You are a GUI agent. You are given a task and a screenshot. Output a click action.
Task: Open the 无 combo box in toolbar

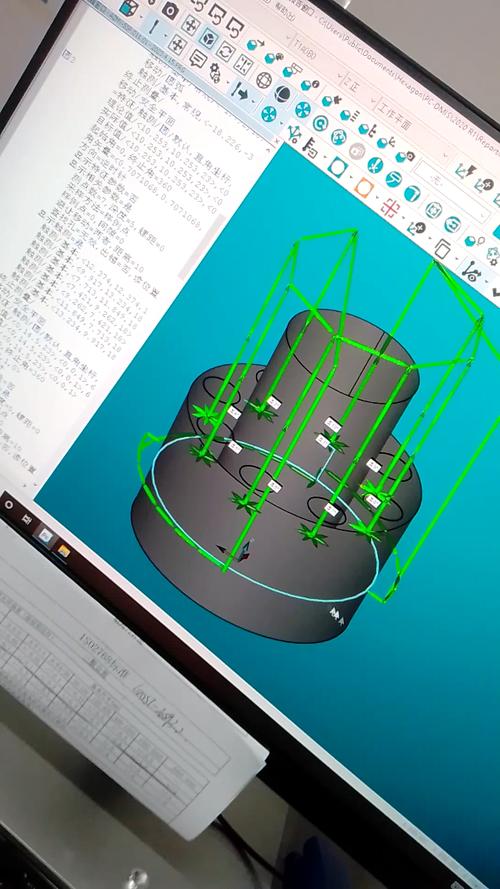tap(451, 193)
